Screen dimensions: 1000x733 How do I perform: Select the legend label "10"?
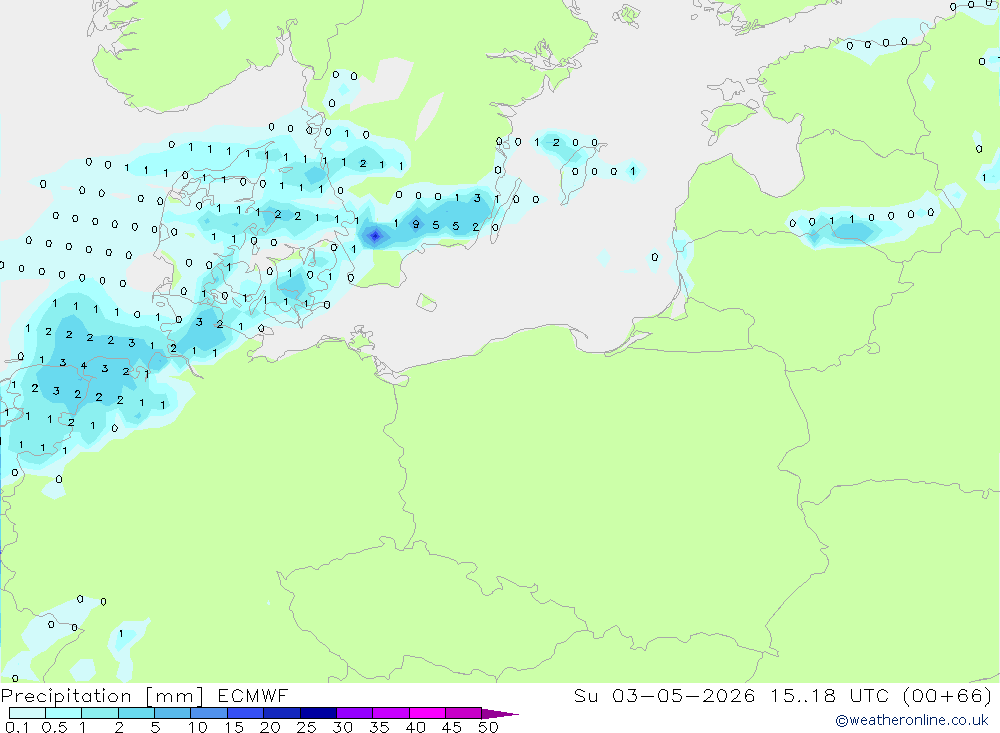click(198, 727)
